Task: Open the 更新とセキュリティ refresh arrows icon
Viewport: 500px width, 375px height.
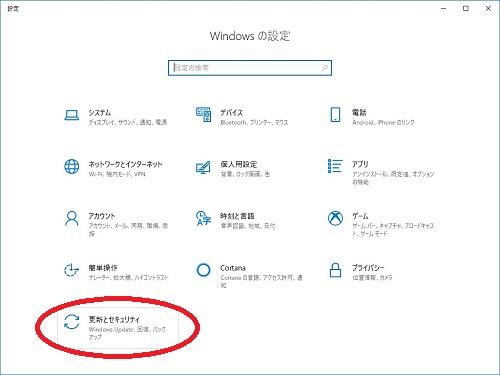Action: click(72, 322)
